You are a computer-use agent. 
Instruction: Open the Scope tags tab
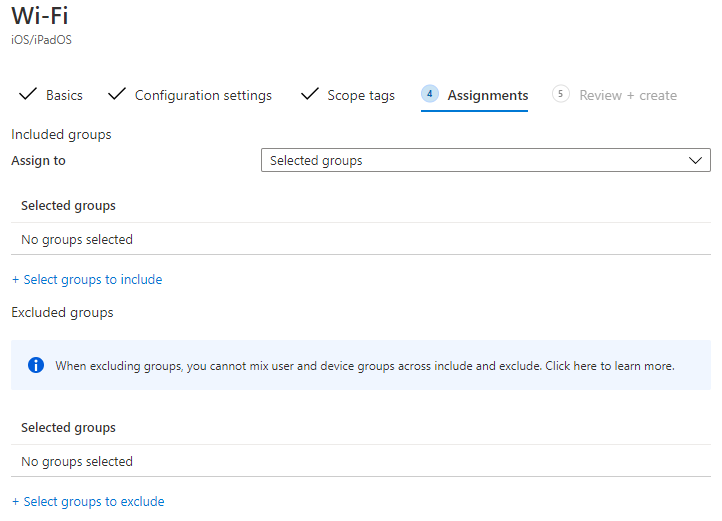361,95
